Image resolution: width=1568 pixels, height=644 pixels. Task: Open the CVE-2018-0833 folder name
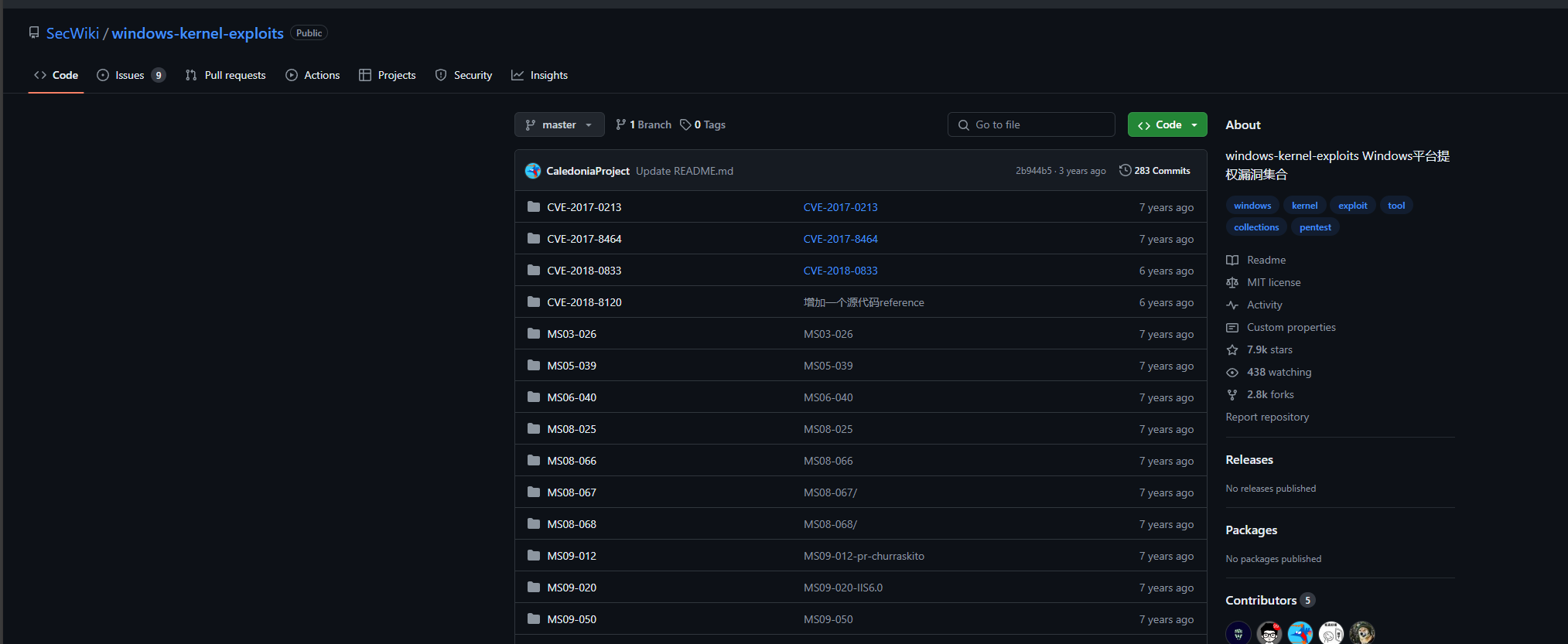click(x=584, y=271)
